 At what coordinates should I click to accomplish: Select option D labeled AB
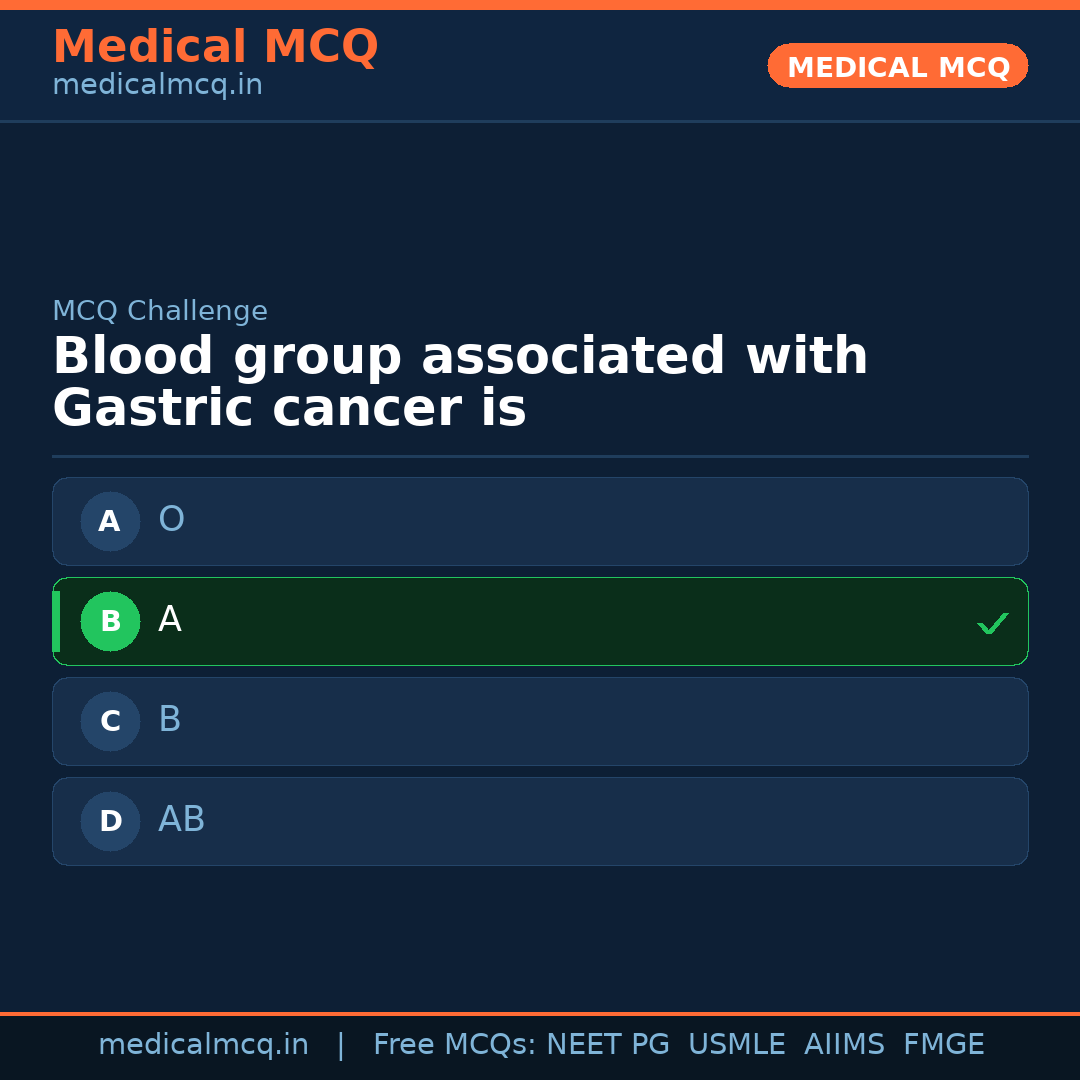point(540,821)
